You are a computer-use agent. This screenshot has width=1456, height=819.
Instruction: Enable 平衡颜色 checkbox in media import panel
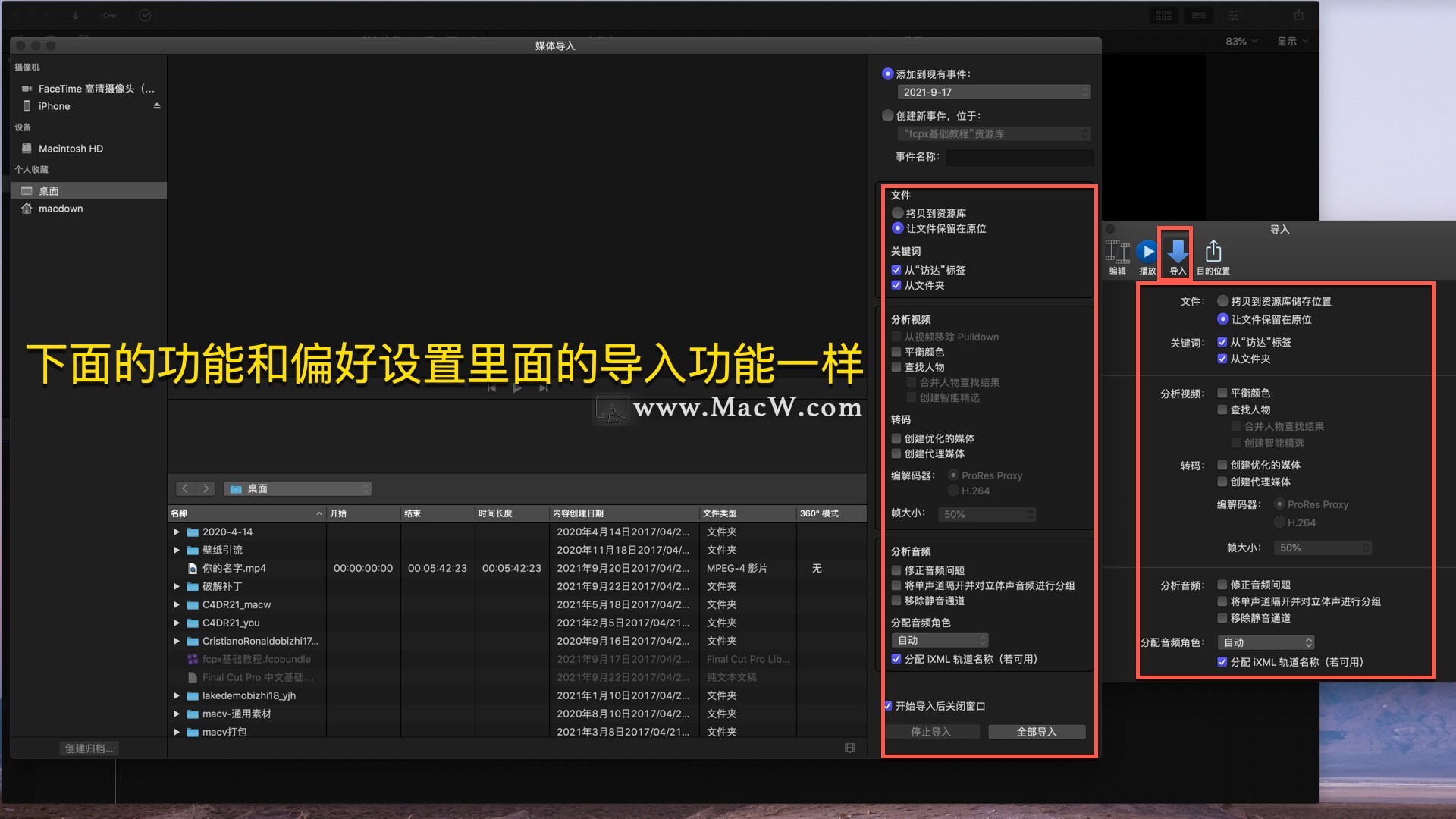pyautogui.click(x=896, y=352)
